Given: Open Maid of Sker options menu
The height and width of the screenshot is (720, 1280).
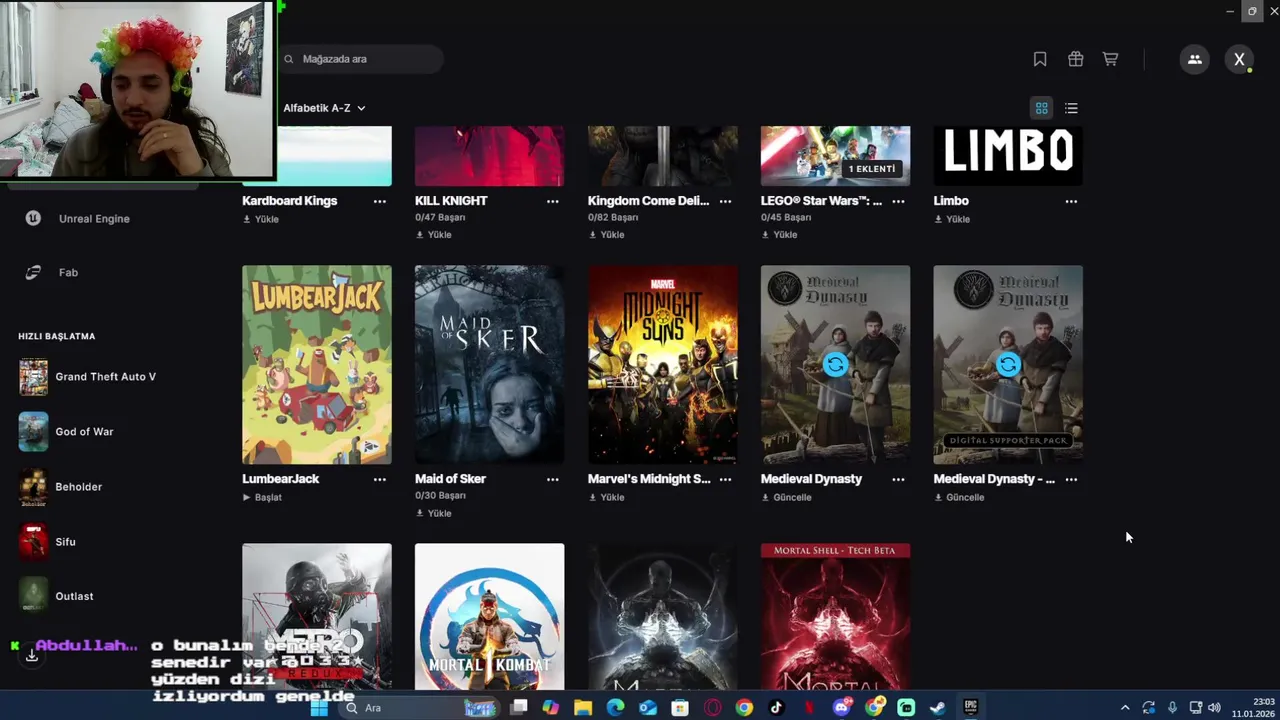Looking at the screenshot, I should pyautogui.click(x=552, y=479).
